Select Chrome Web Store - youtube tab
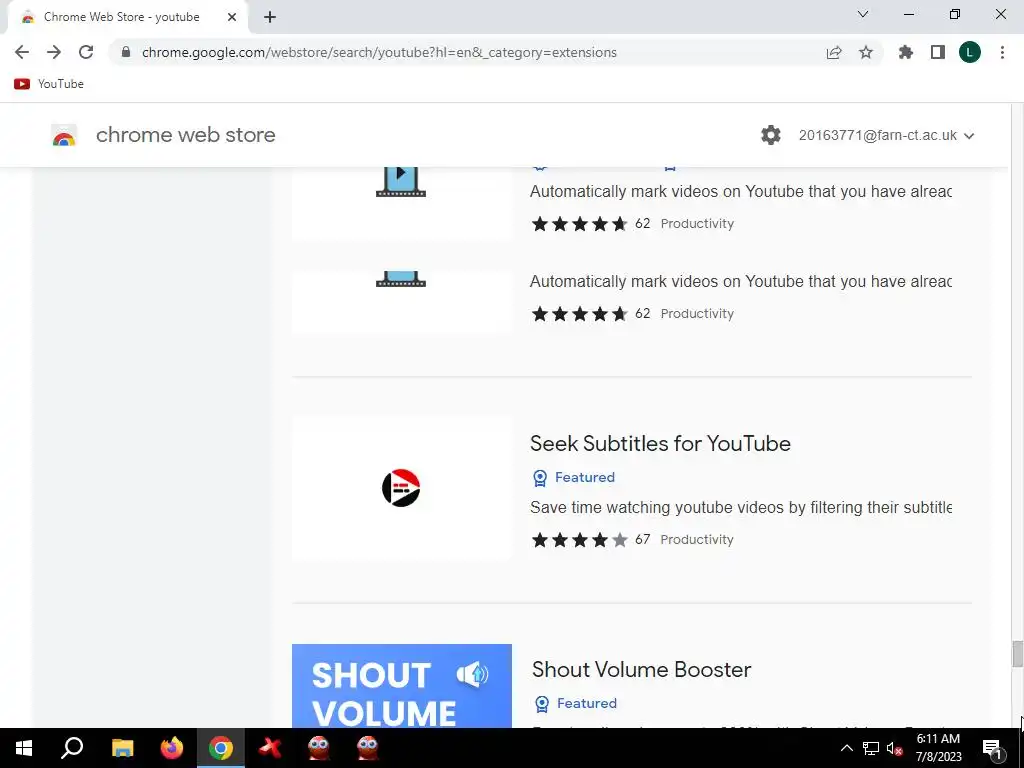Screen dimensions: 1024x768 121,17
